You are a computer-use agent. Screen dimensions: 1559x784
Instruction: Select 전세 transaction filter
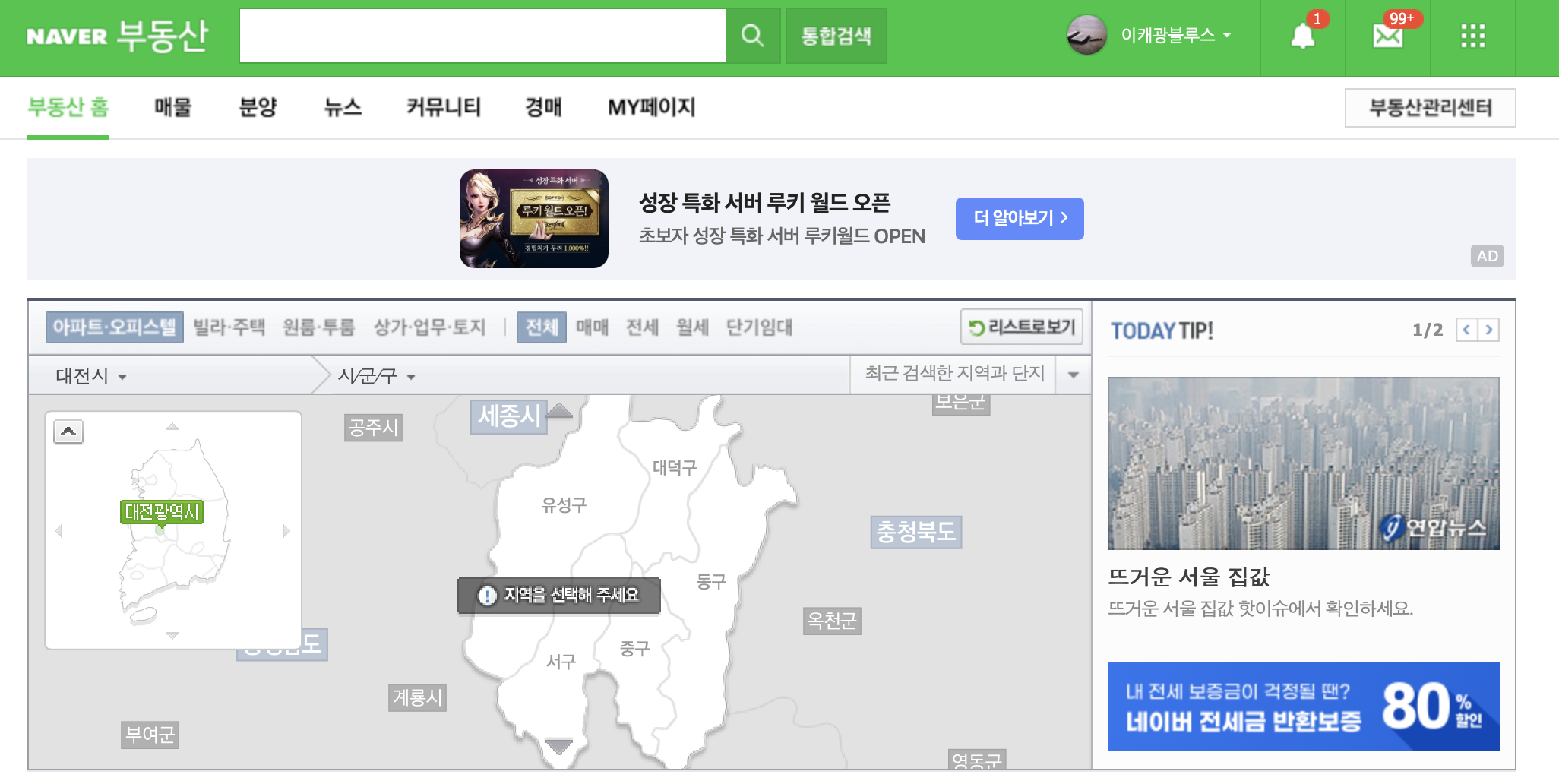pyautogui.click(x=642, y=327)
